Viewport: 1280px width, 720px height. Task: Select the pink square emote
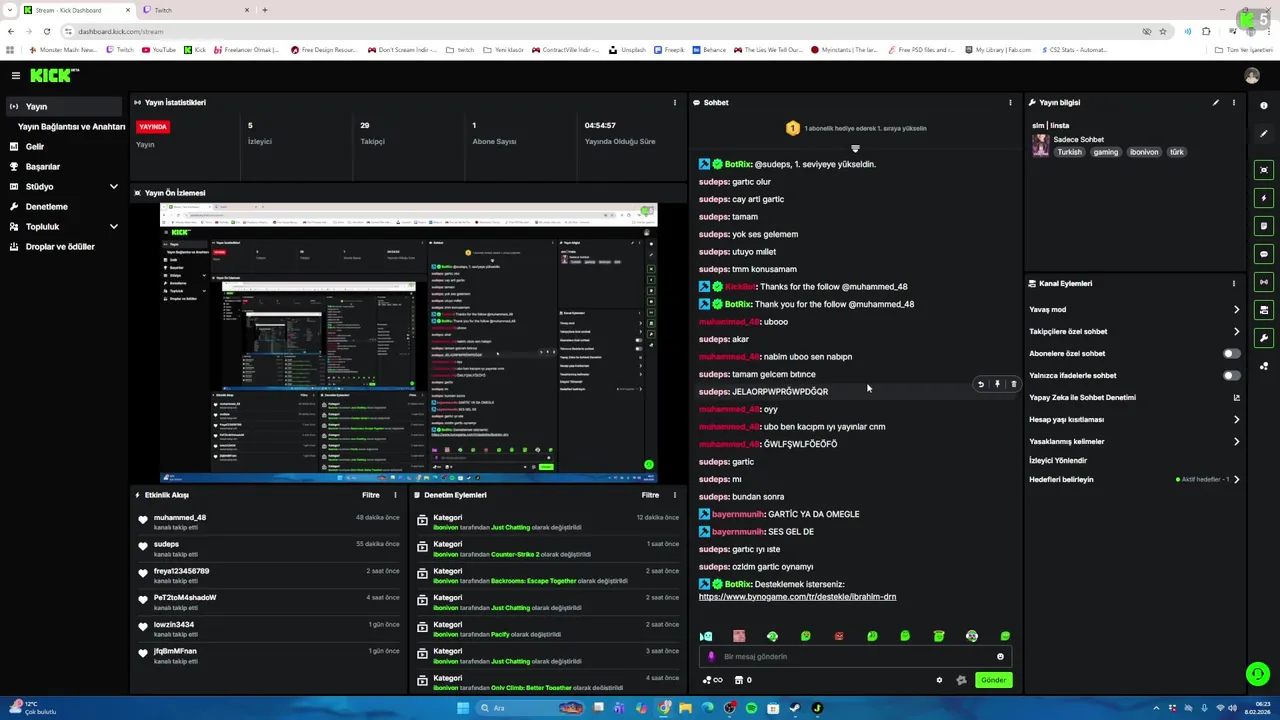coord(739,636)
